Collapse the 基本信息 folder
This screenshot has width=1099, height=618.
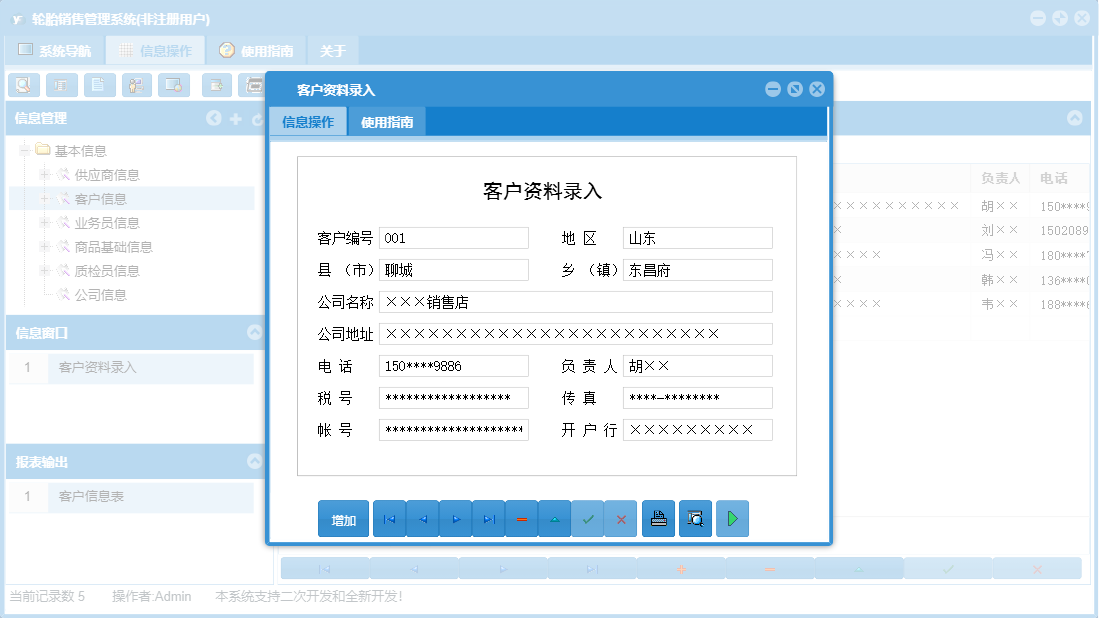(x=22, y=150)
